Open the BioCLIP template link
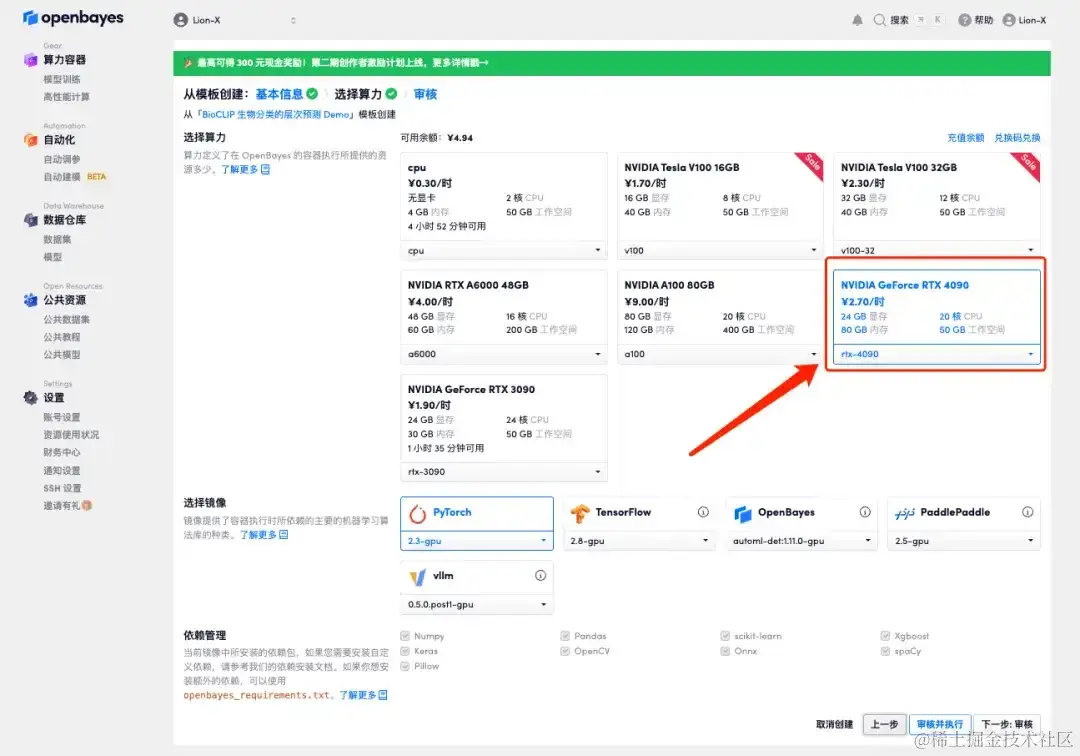Viewport: 1080px width, 756px height. tap(276, 114)
